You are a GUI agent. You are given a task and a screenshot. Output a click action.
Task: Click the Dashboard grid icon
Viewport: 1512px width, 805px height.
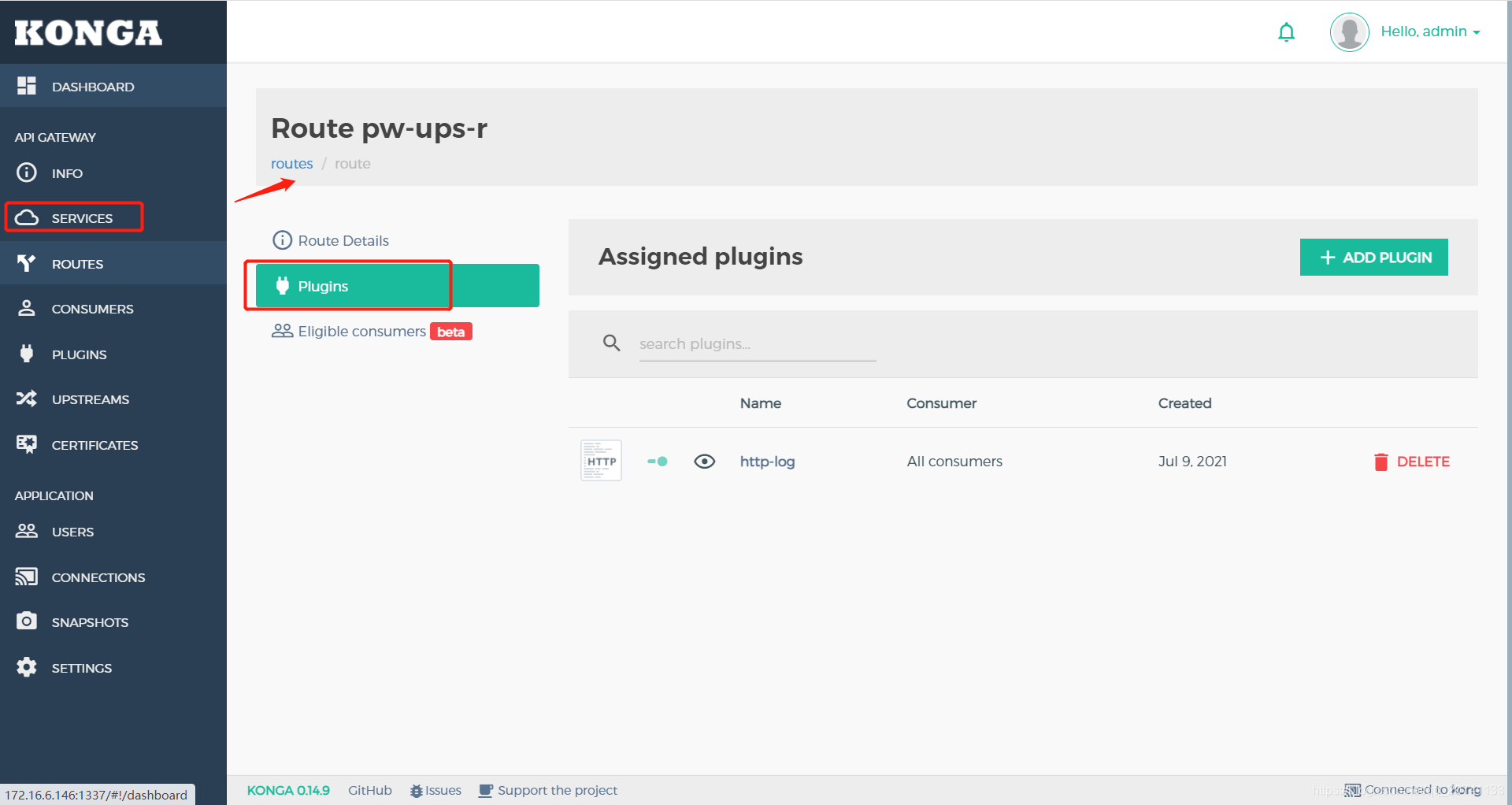coord(27,86)
